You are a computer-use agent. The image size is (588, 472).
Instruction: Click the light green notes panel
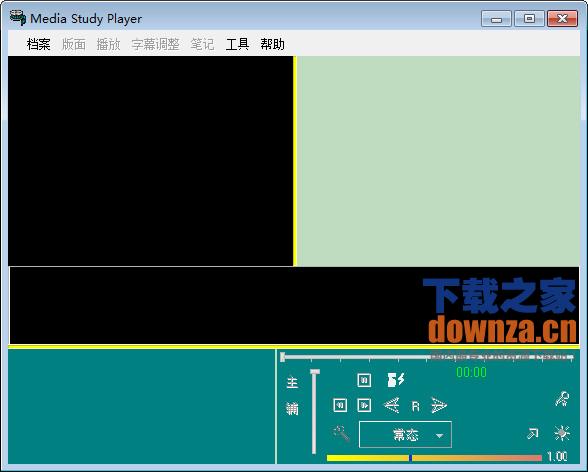click(x=438, y=161)
